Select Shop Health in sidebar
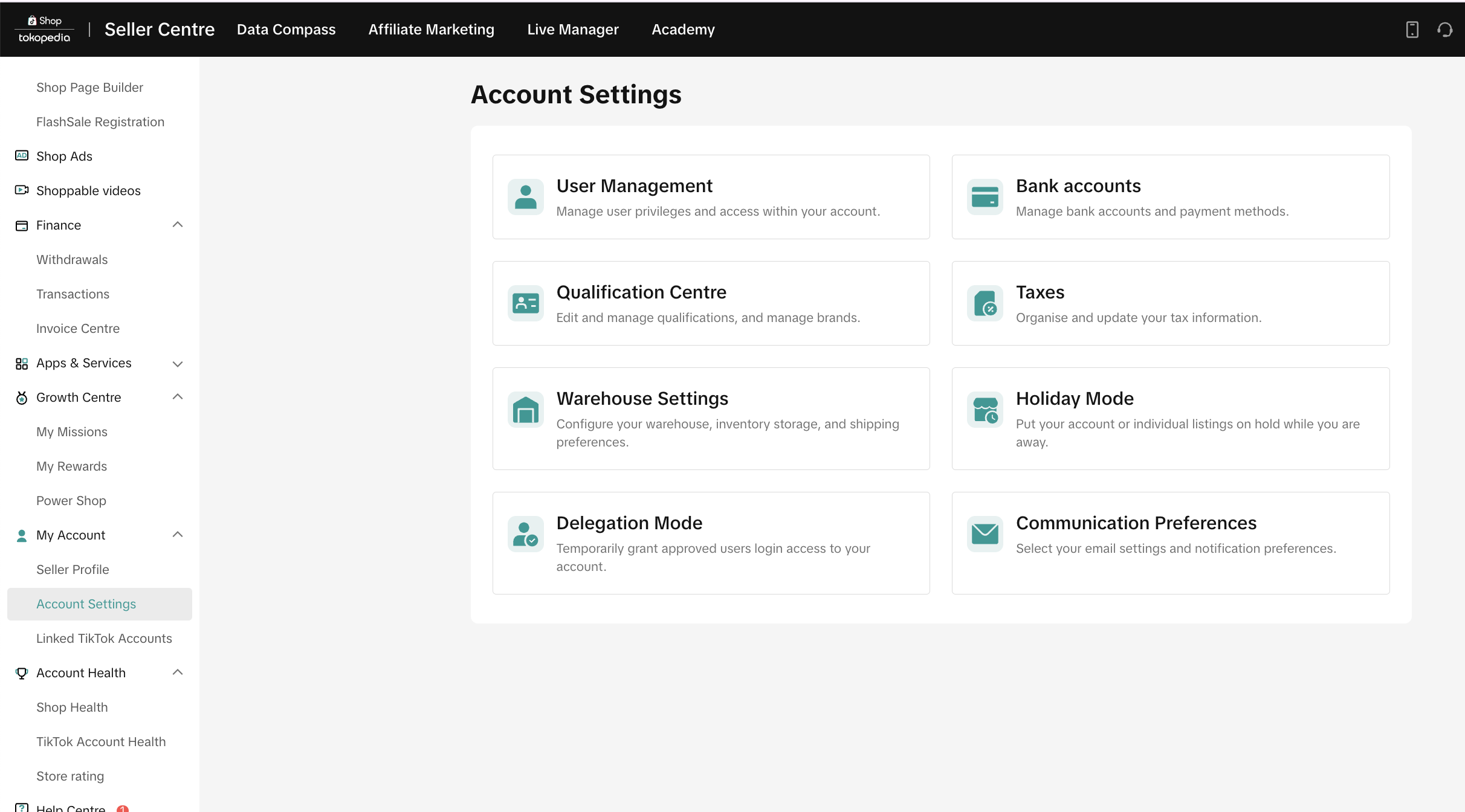1465x812 pixels. tap(72, 707)
